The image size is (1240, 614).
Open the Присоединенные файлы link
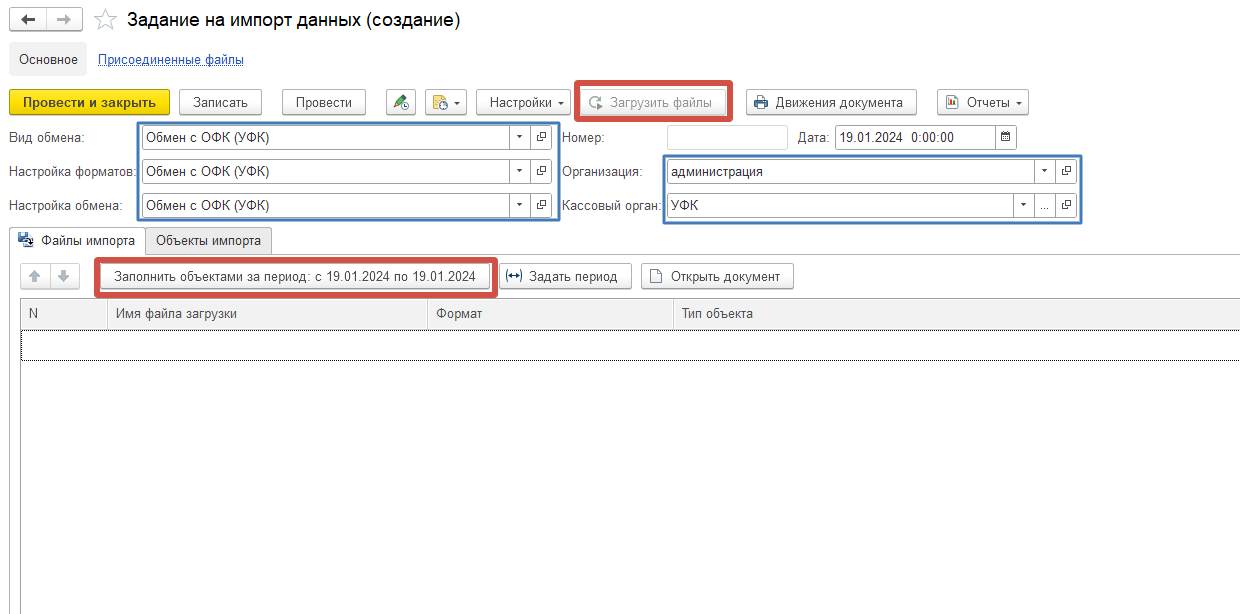click(x=171, y=60)
